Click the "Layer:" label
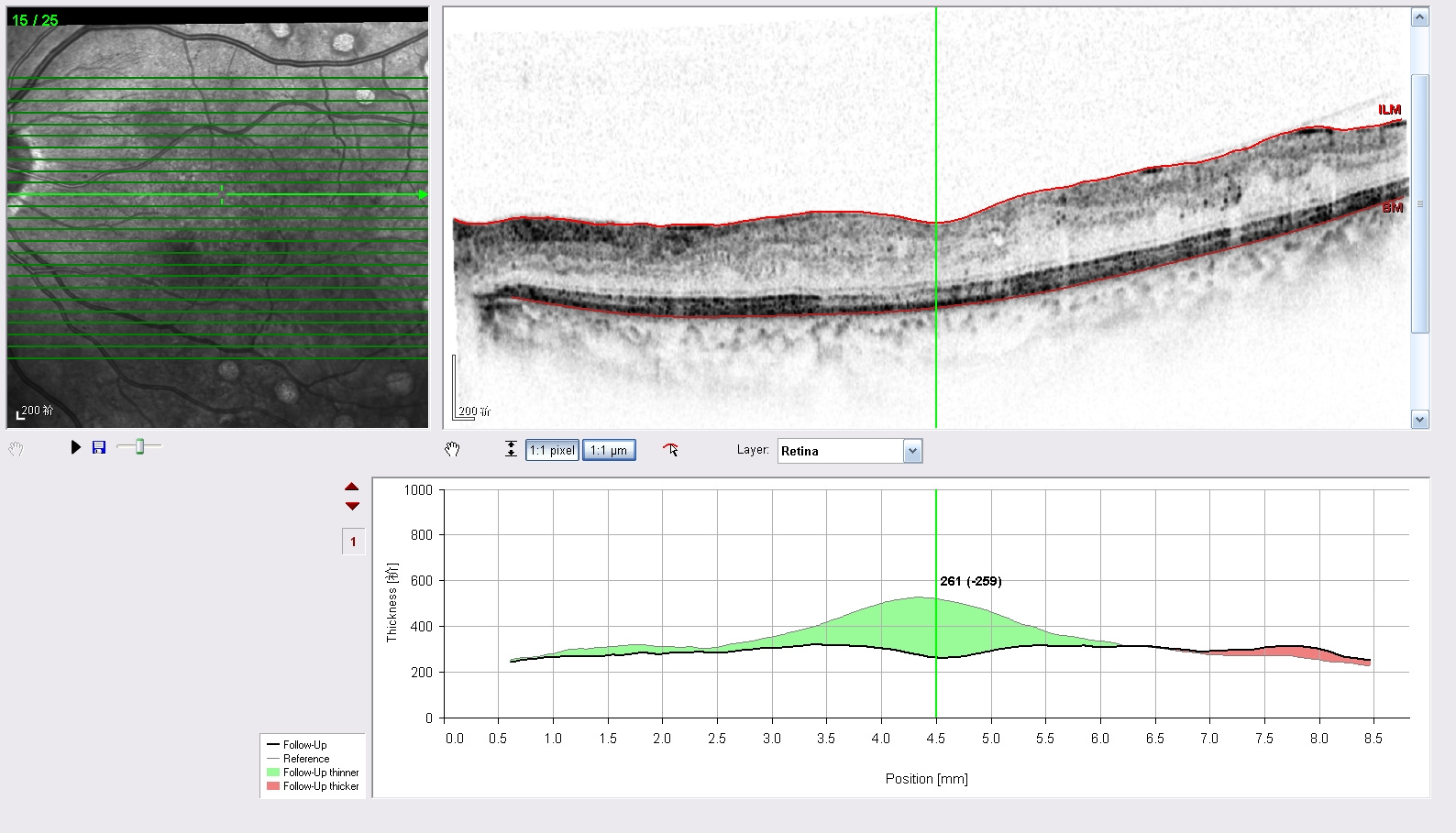1456x833 pixels. click(x=753, y=450)
